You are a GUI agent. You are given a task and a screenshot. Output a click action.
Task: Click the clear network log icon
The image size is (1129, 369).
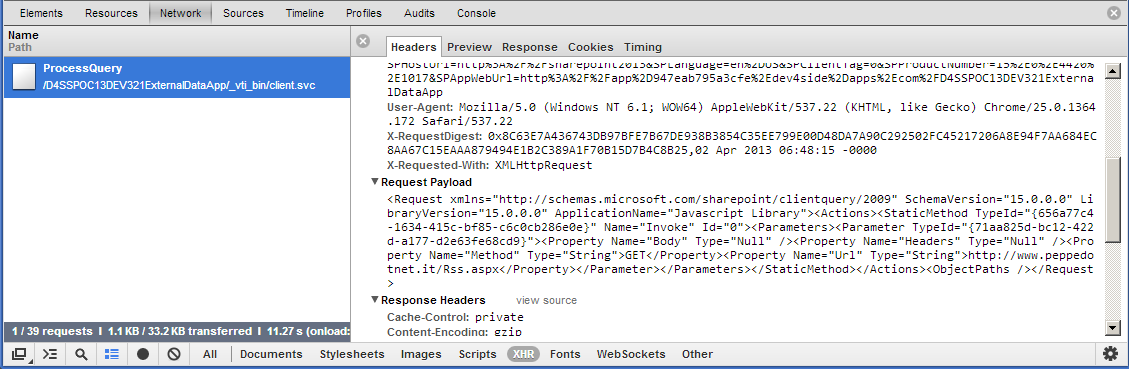pos(174,355)
